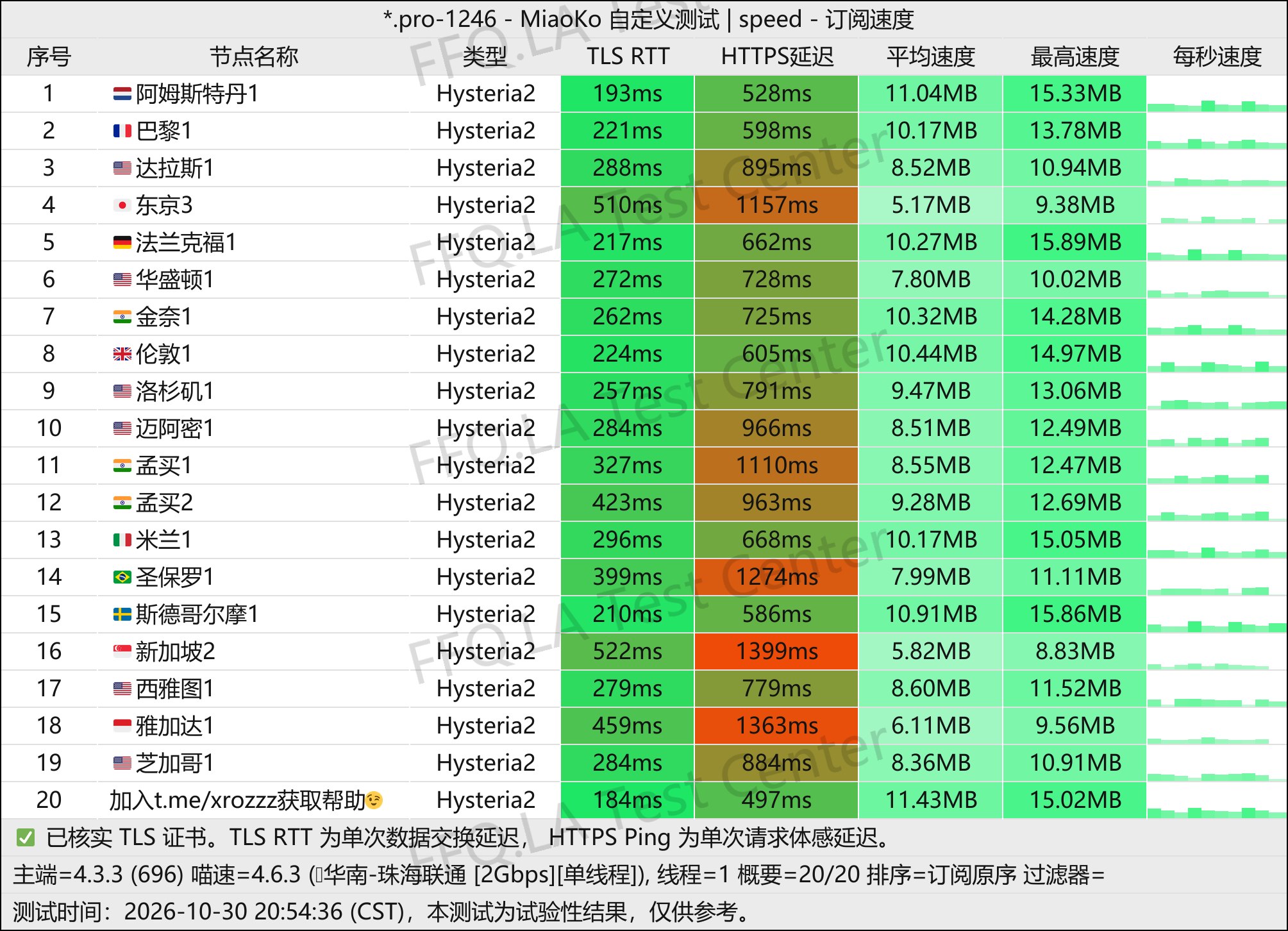Click the Netherlands flag beside 阿姆斯特丹1

click(122, 94)
